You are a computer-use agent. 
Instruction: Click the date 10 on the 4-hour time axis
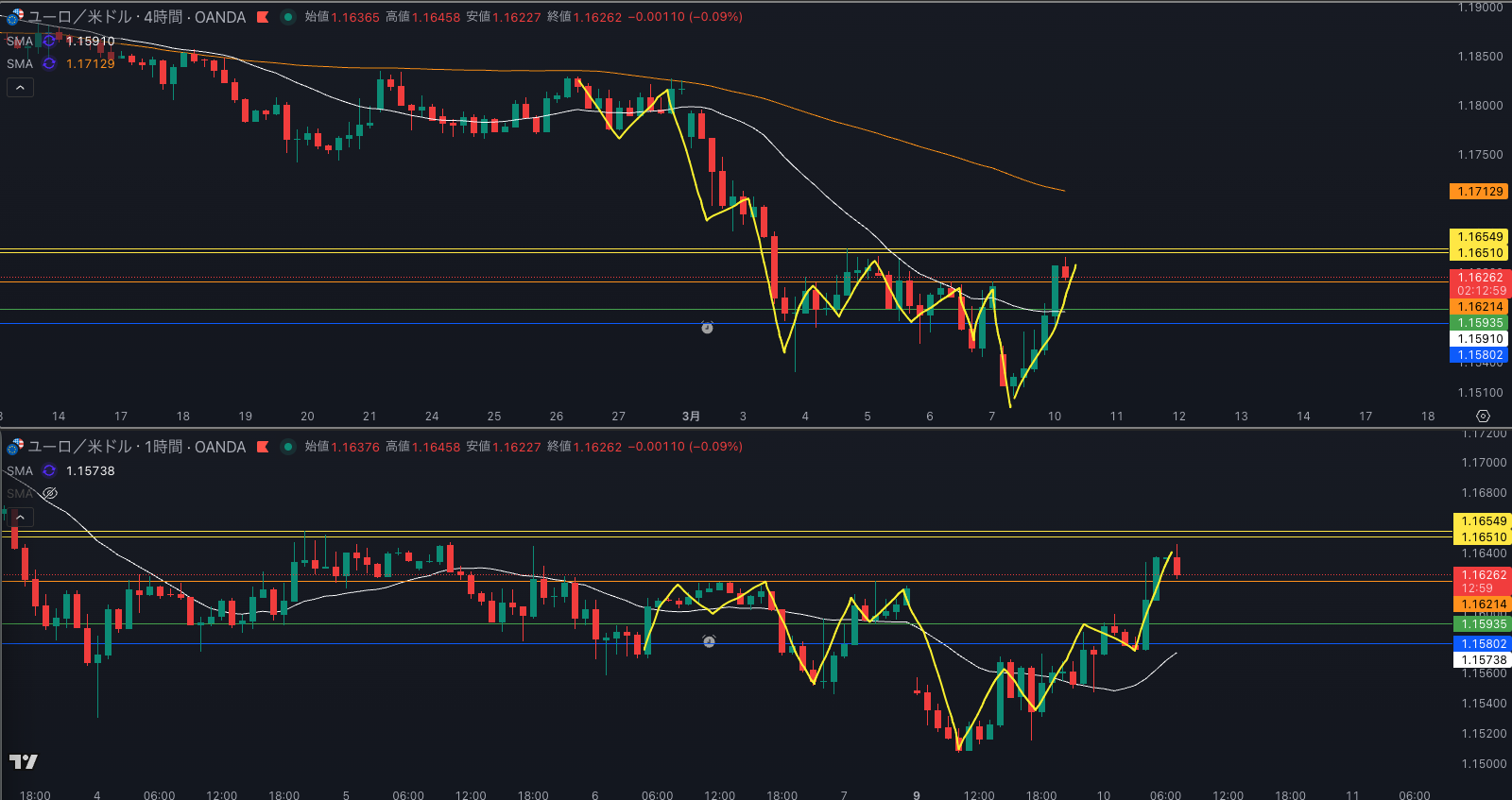[x=1054, y=416]
